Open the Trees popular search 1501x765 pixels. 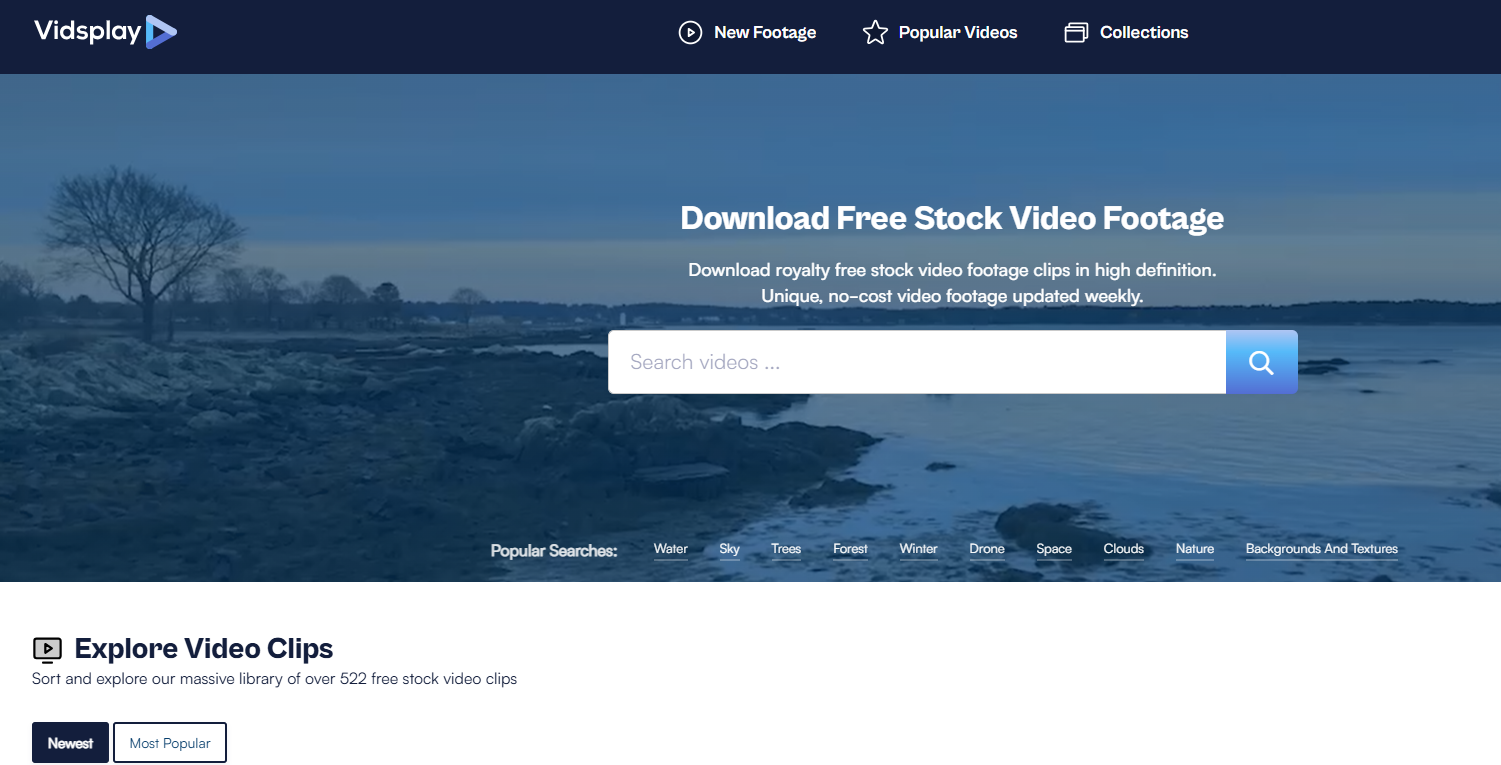786,549
